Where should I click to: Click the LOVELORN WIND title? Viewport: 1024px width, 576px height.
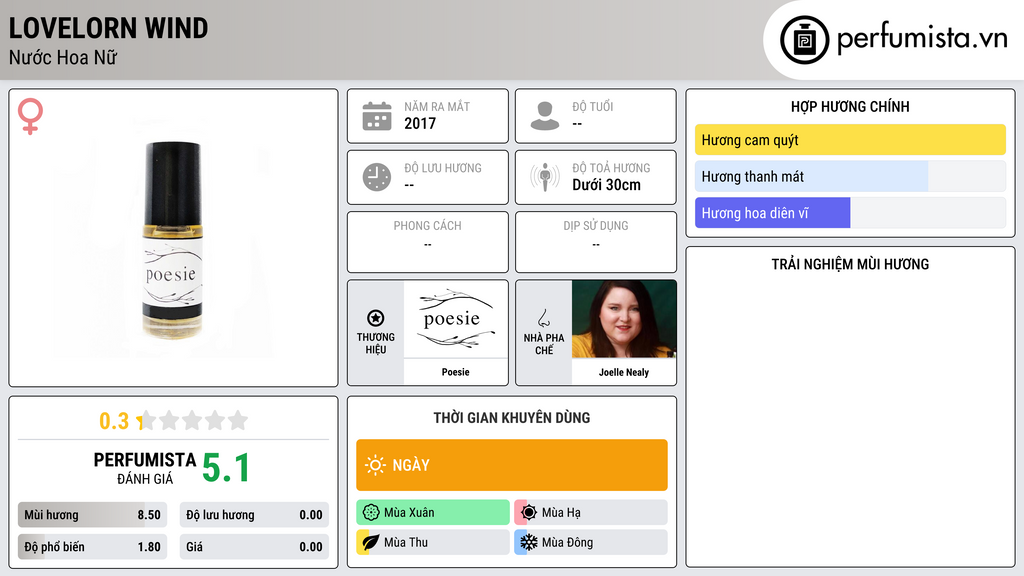tap(108, 28)
